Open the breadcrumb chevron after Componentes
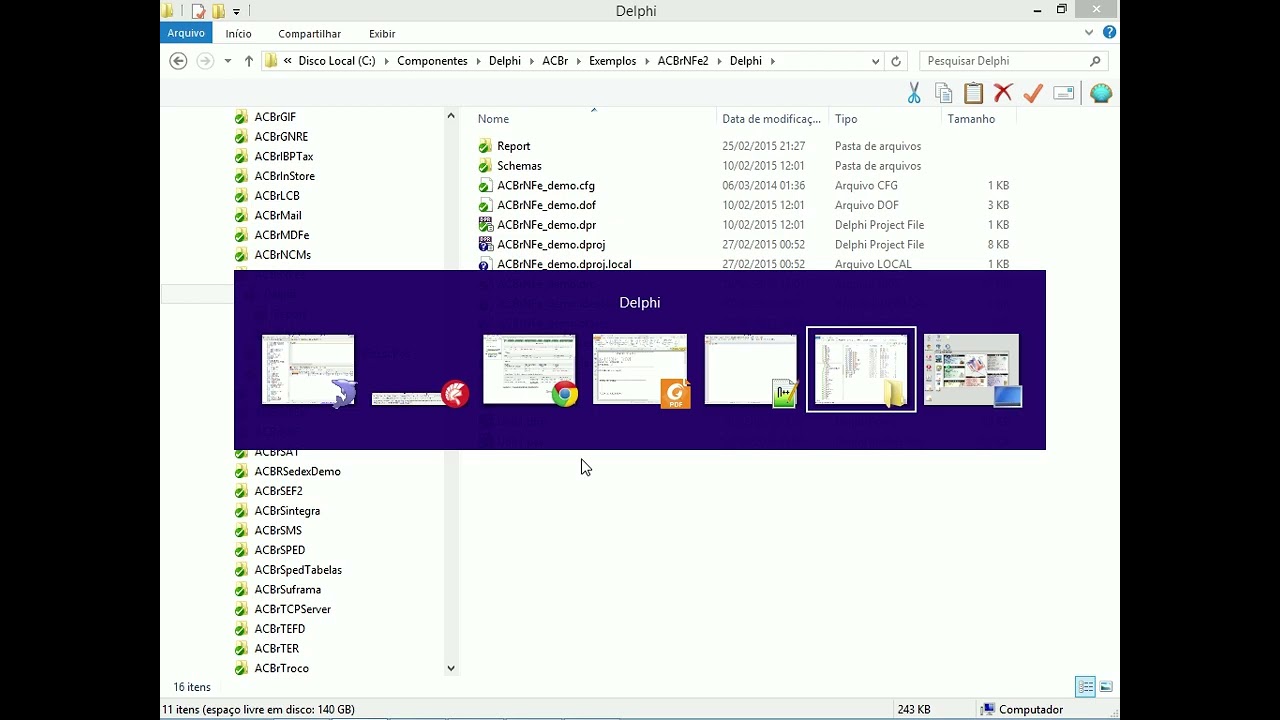The width and height of the screenshot is (1280, 720). tap(479, 61)
